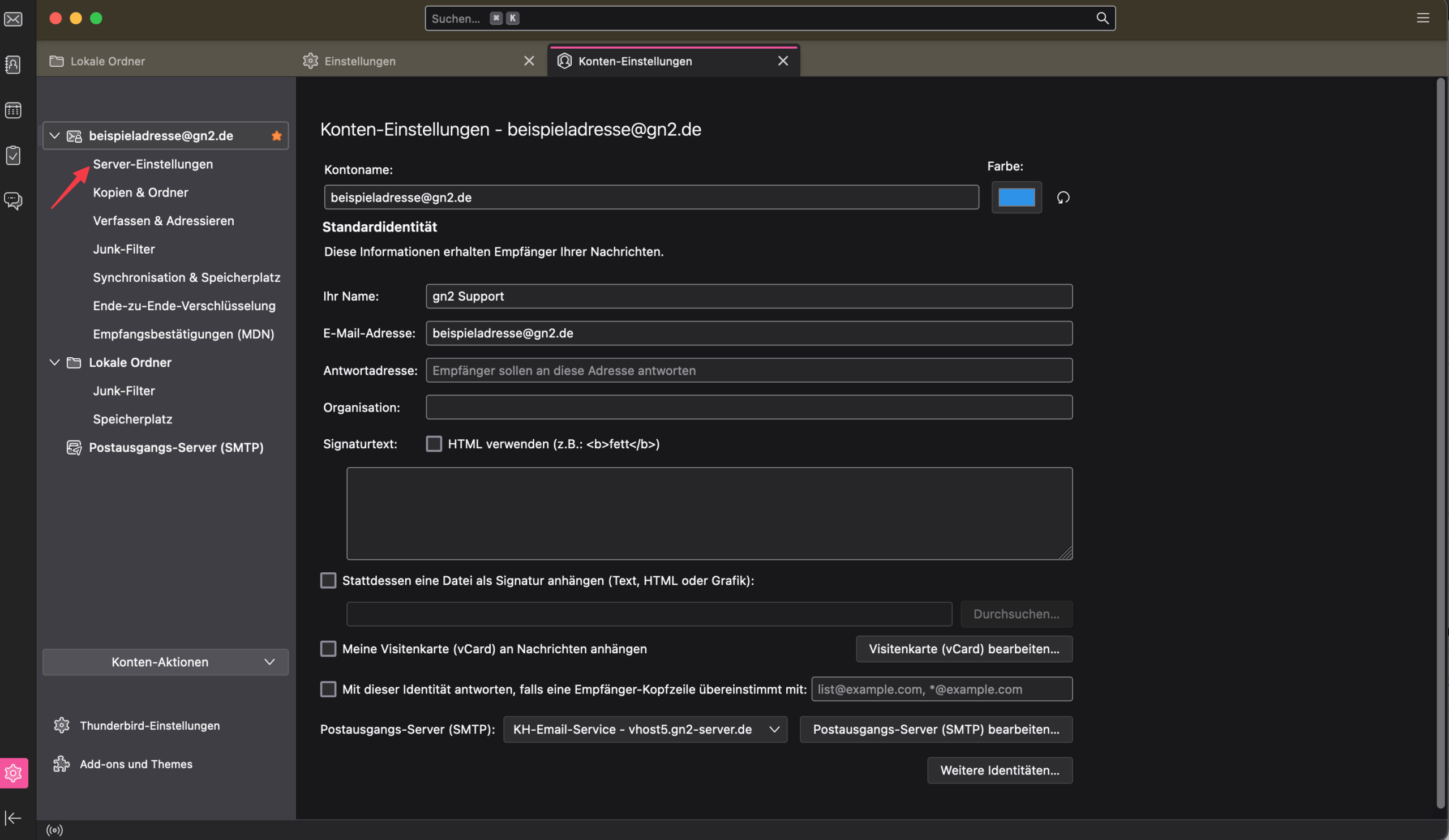
Task: Open Add-ons und Themes link
Action: tap(136, 764)
